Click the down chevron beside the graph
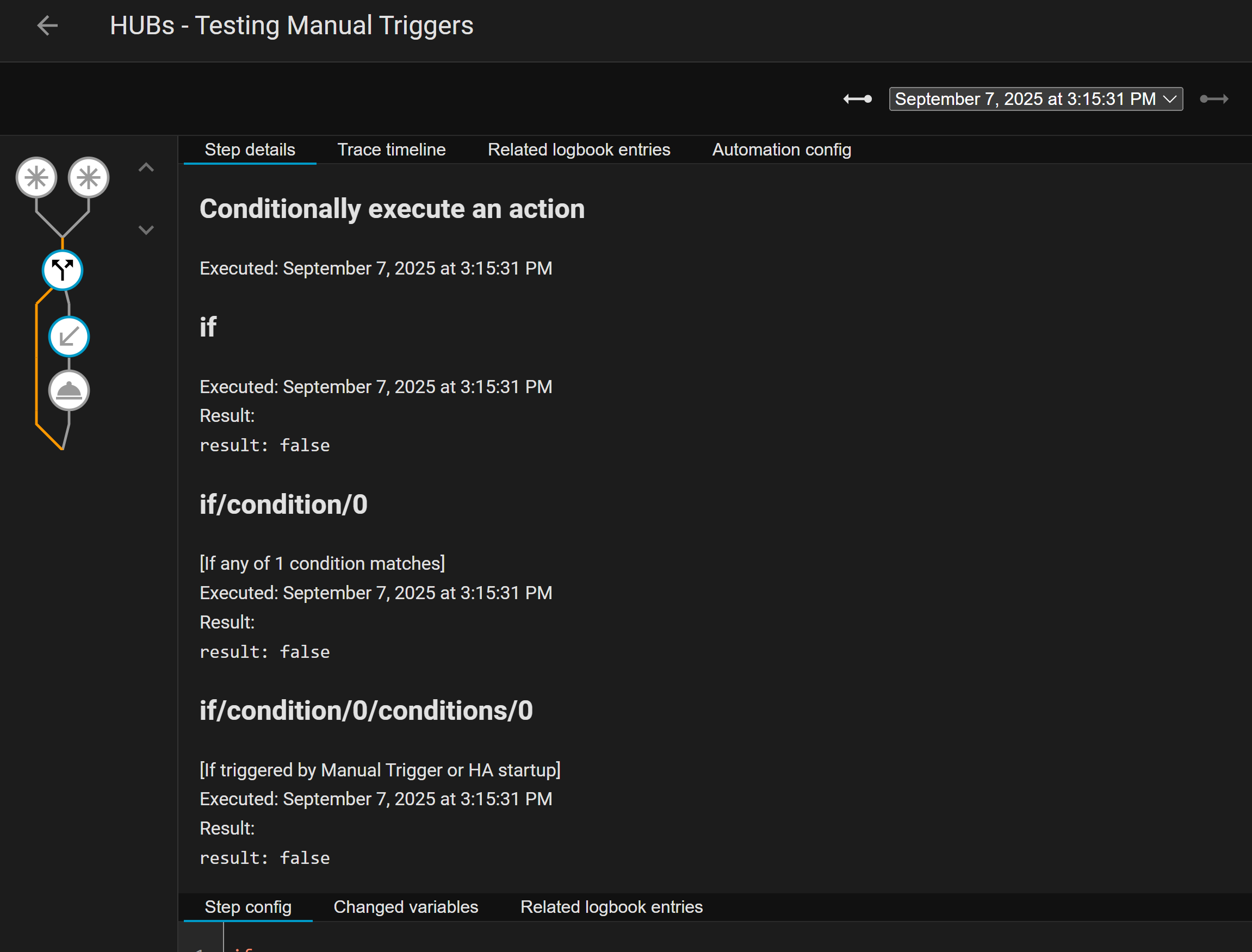Image resolution: width=1252 pixels, height=952 pixels. point(146,230)
